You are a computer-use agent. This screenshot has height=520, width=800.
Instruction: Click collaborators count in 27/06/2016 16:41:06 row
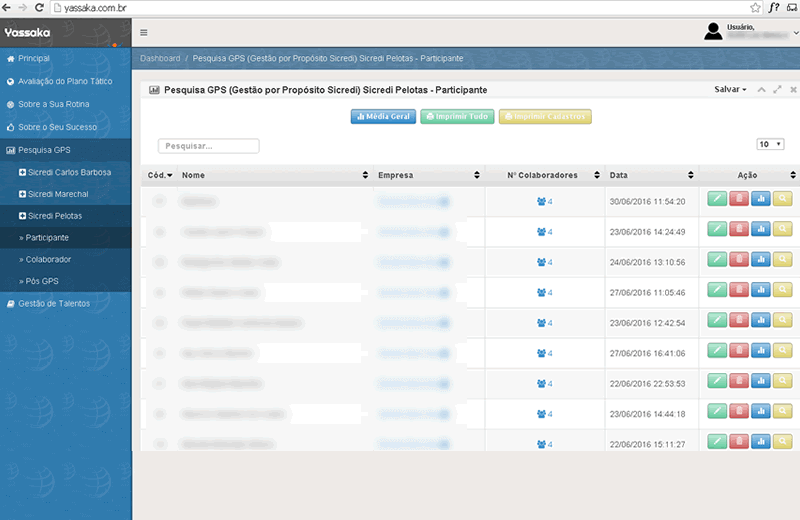544,353
